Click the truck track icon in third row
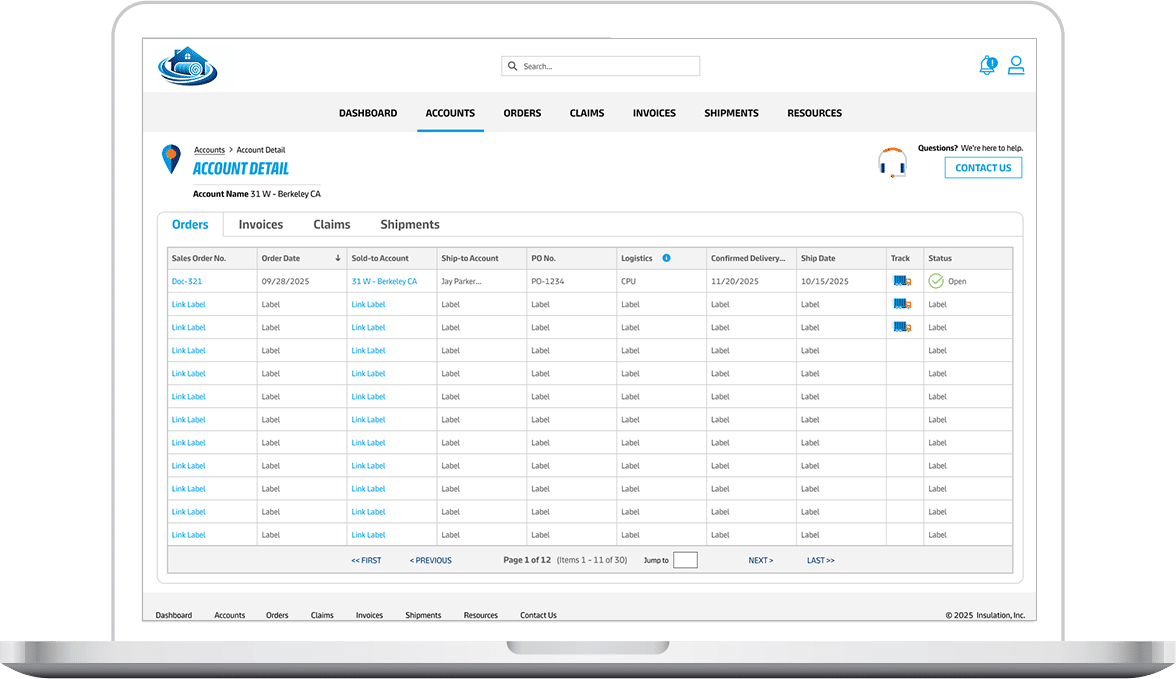This screenshot has height=679, width=1176. pyautogui.click(x=902, y=327)
